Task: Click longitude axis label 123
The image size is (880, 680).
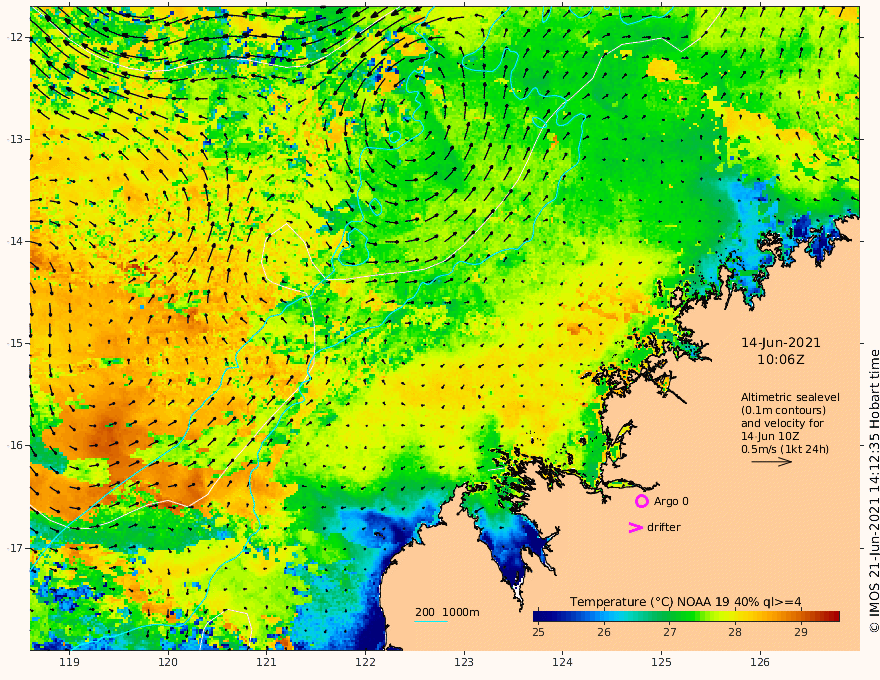Action: [x=464, y=663]
